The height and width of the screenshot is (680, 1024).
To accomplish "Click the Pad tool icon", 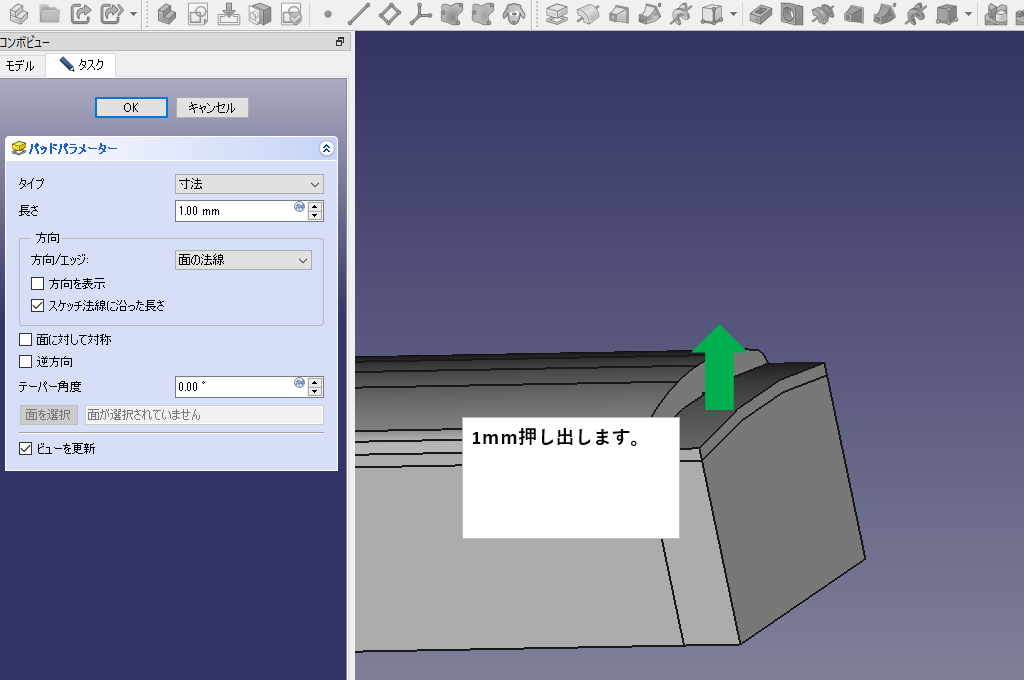I will (558, 14).
